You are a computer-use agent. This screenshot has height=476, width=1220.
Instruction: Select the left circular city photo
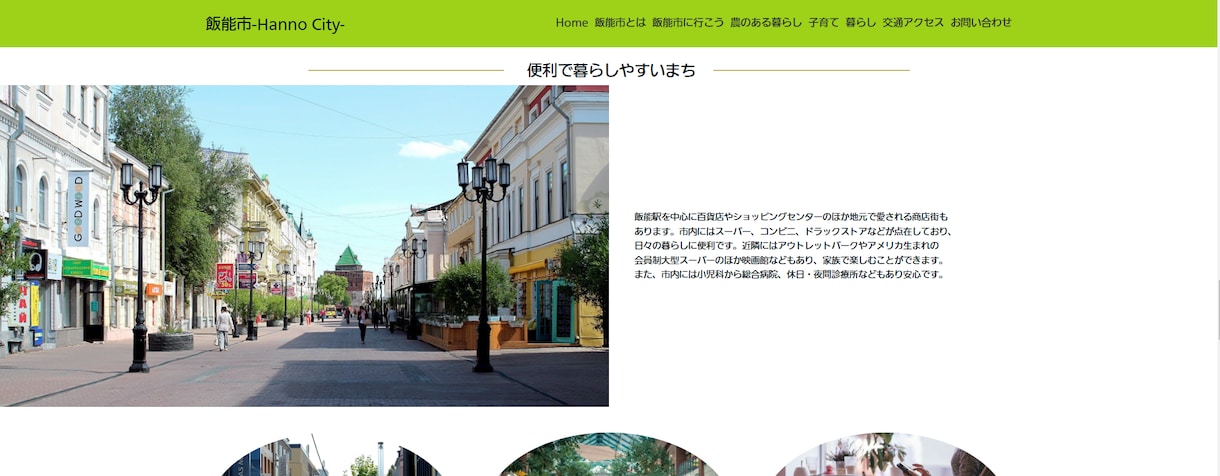point(331,455)
